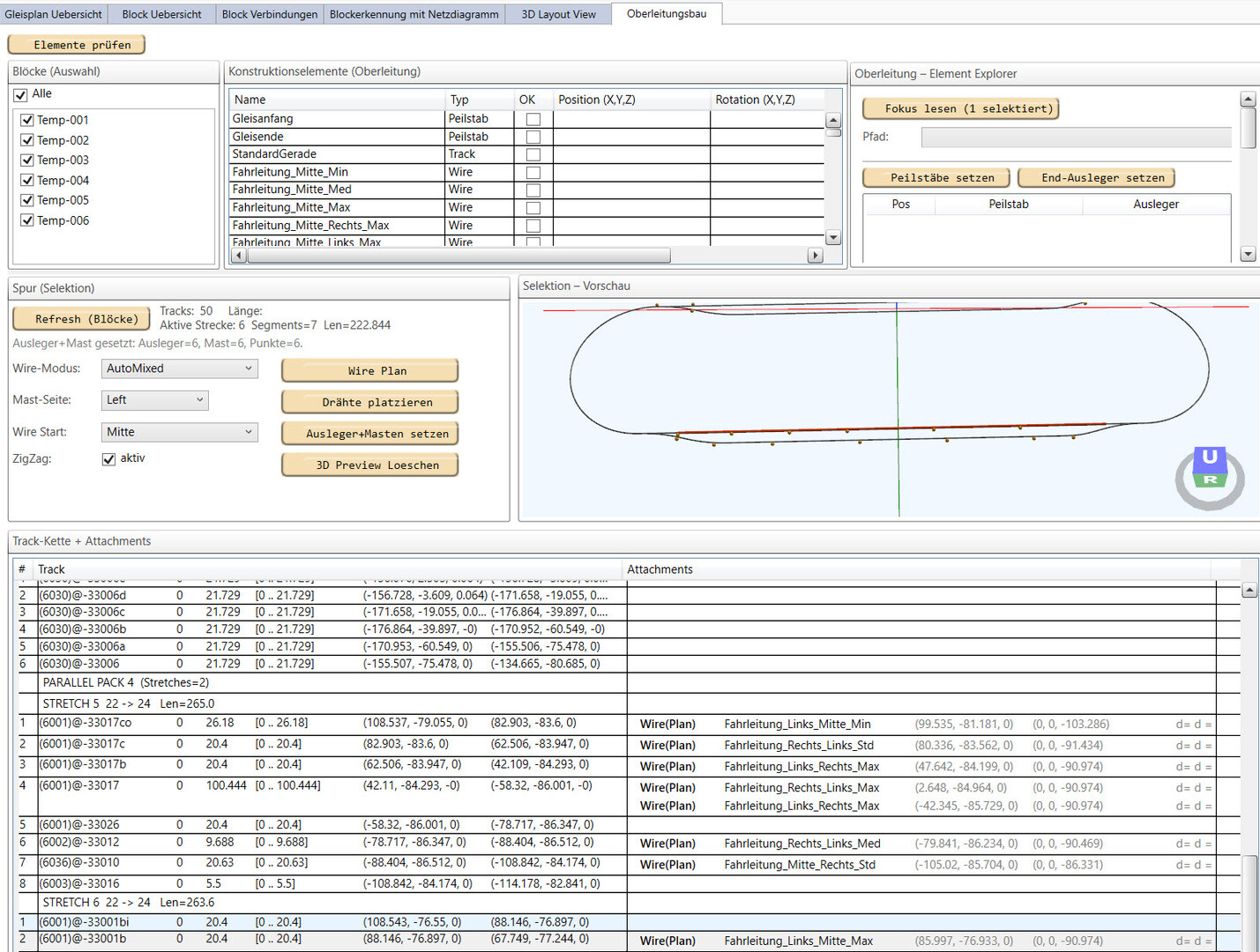Open the Mast-Seite dropdown
Image resolution: width=1260 pixels, height=952 pixels.
tap(154, 400)
